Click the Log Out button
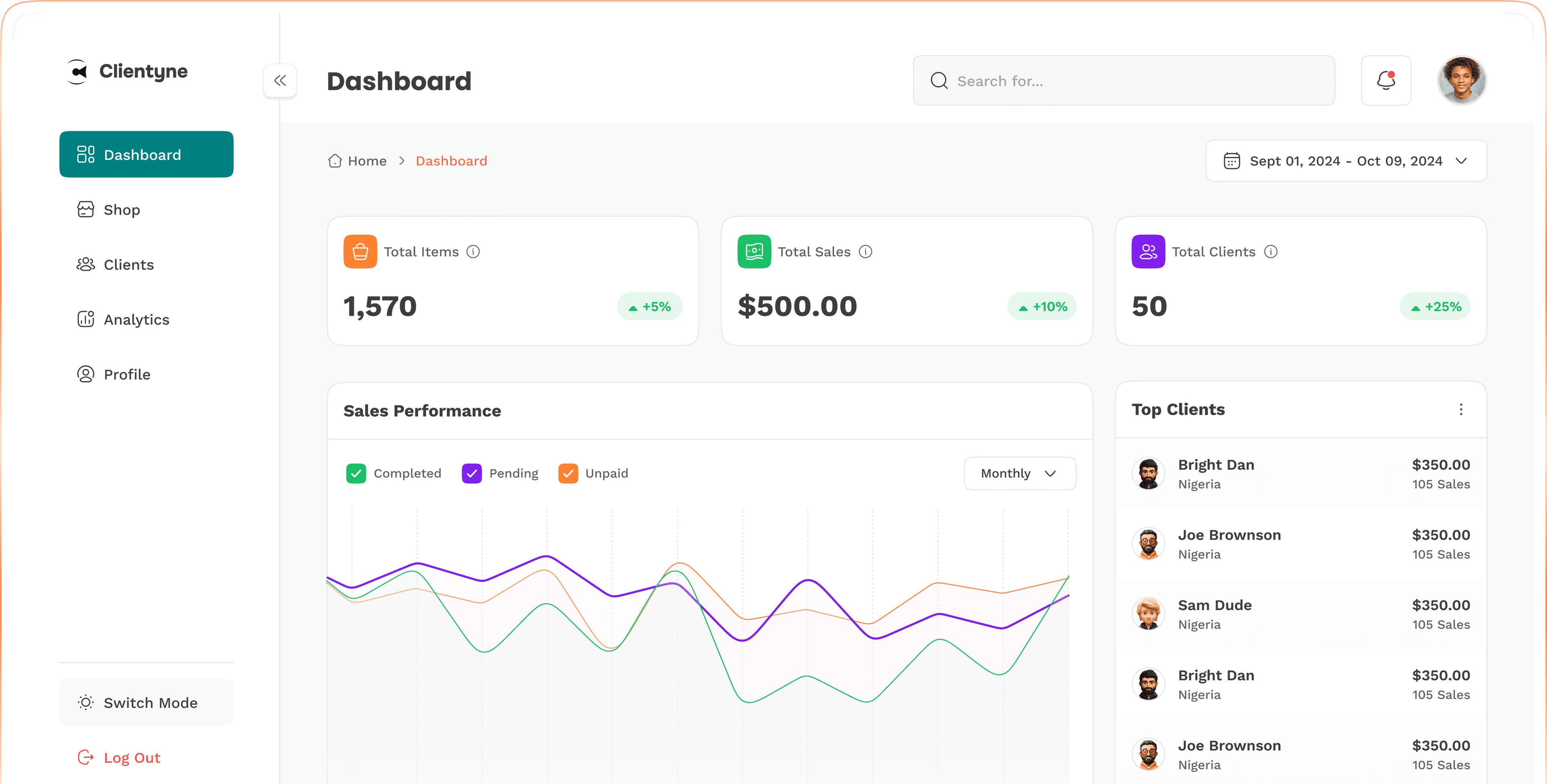 131,757
